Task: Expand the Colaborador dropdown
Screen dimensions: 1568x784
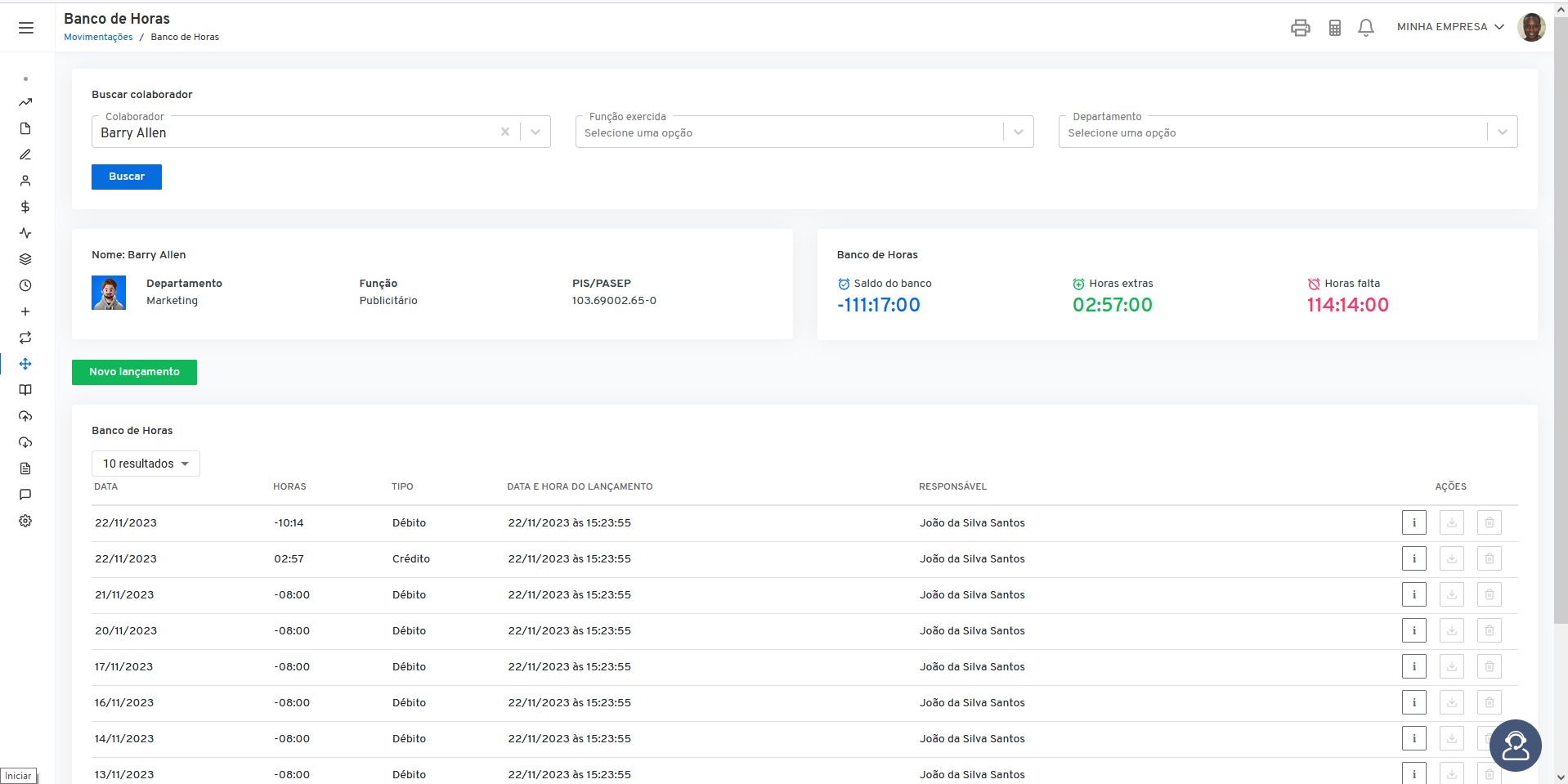Action: click(x=535, y=132)
